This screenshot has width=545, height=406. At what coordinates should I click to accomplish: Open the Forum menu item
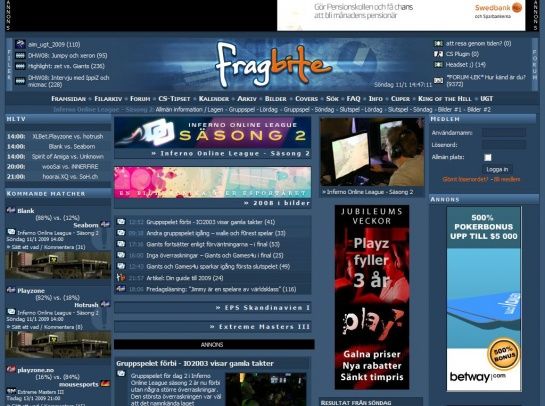click(140, 99)
